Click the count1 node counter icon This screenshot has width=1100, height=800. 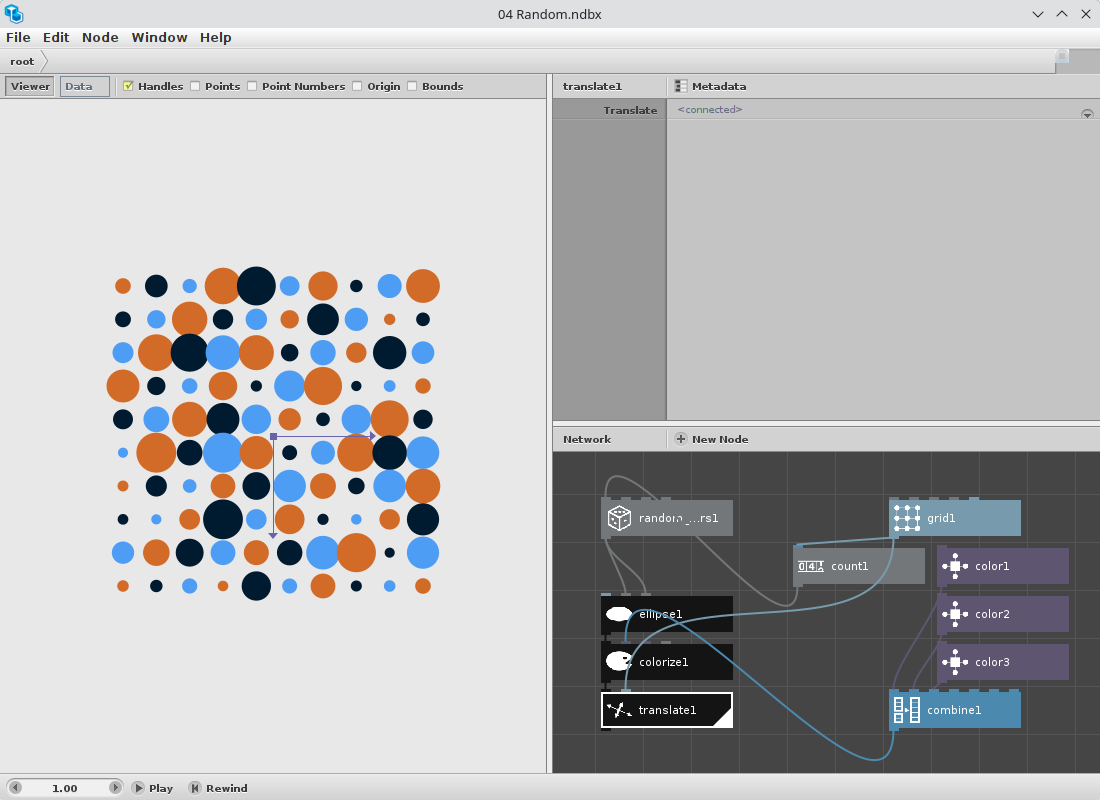[x=811, y=566]
